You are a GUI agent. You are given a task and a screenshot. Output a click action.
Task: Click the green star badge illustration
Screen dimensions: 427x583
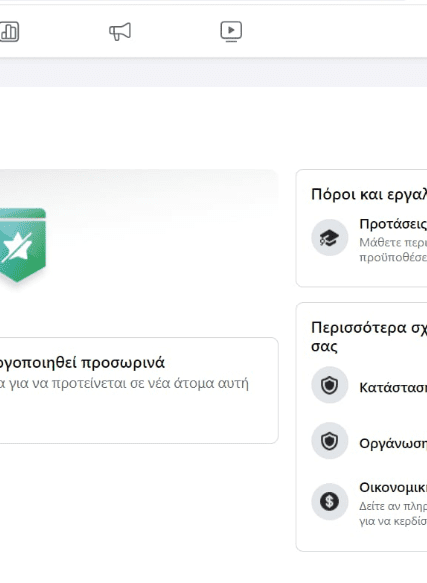tap(22, 245)
